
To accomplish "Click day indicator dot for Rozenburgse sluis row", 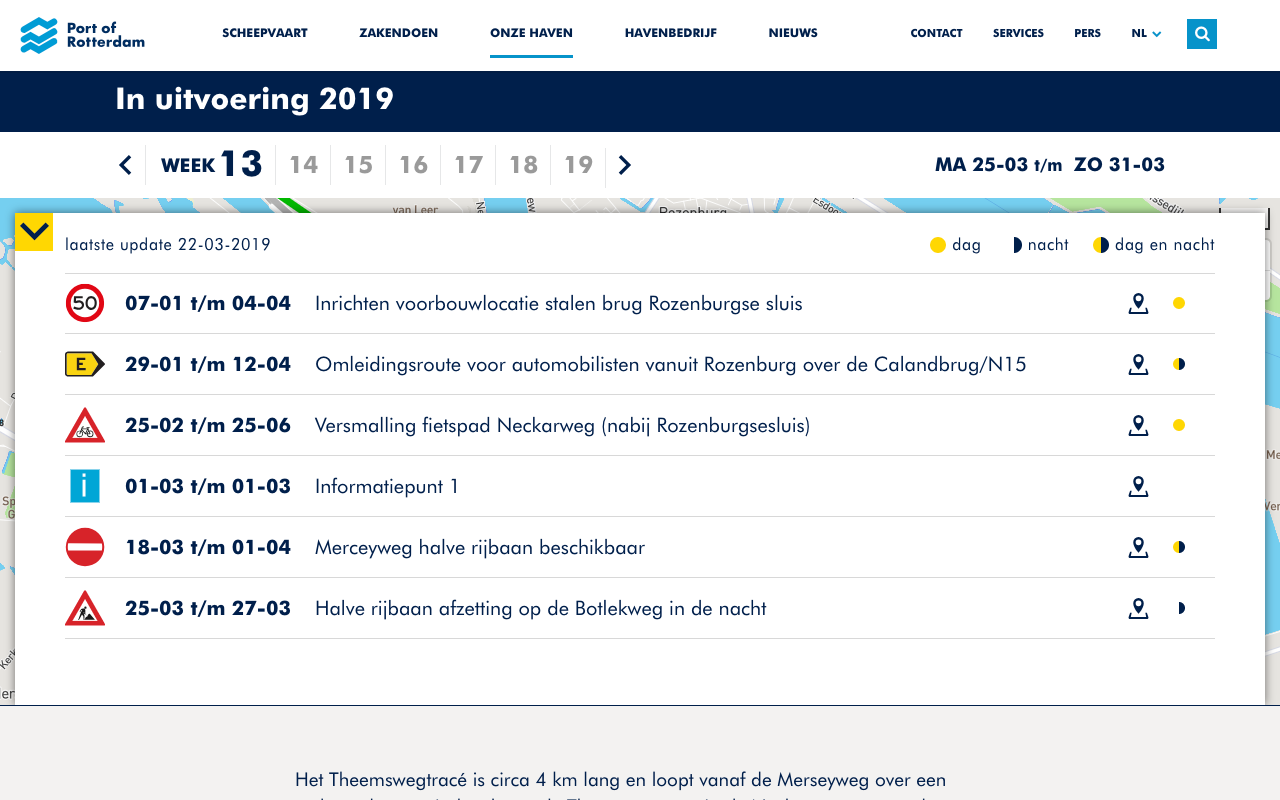I will pos(1179,303).
